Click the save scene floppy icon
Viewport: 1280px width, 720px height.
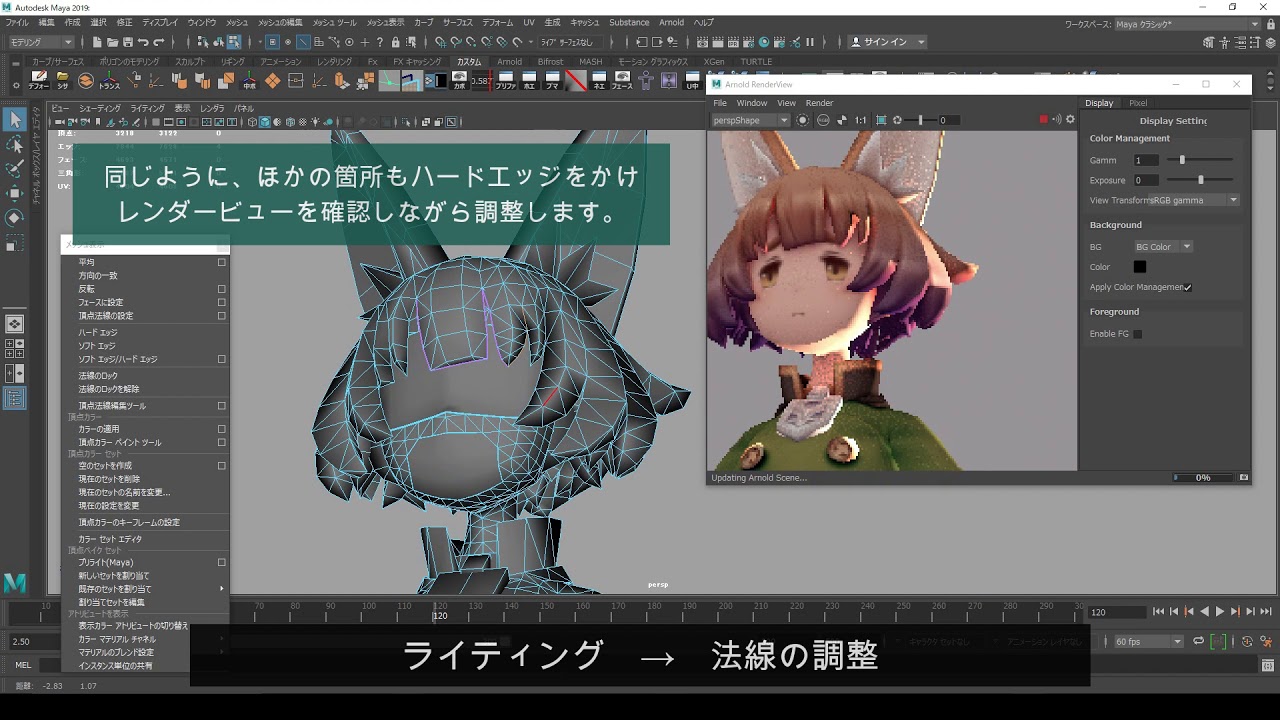coord(128,42)
